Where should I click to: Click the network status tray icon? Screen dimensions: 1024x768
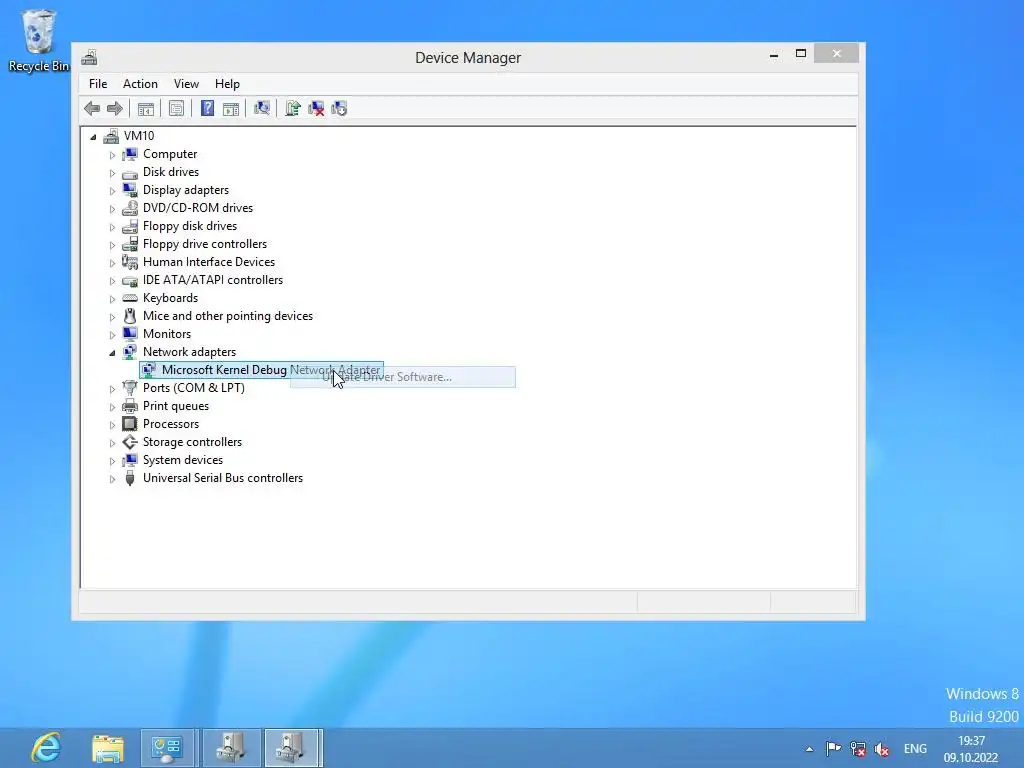click(x=858, y=749)
